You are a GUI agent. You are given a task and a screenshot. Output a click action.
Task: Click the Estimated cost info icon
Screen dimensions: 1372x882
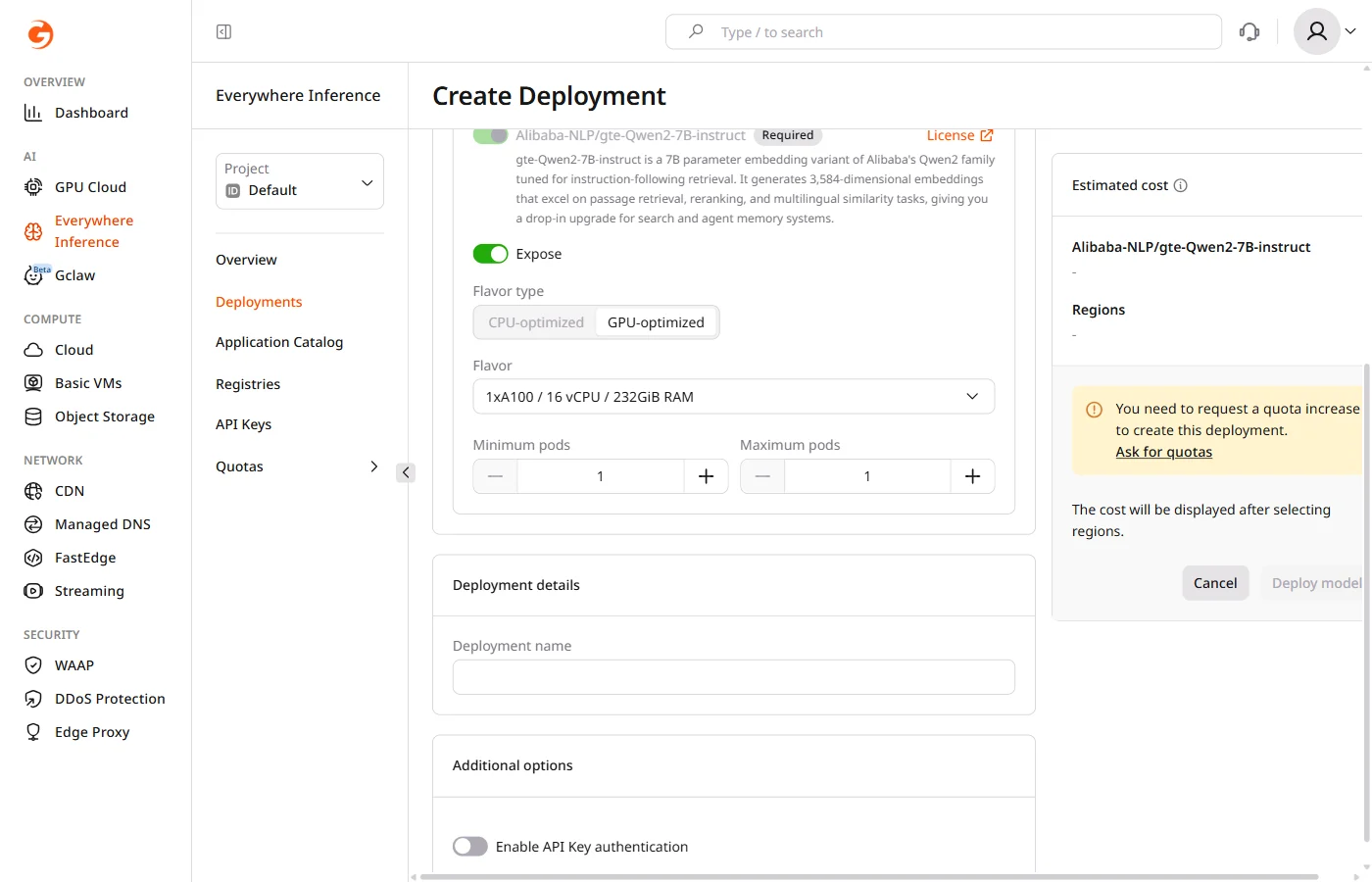(x=1181, y=185)
